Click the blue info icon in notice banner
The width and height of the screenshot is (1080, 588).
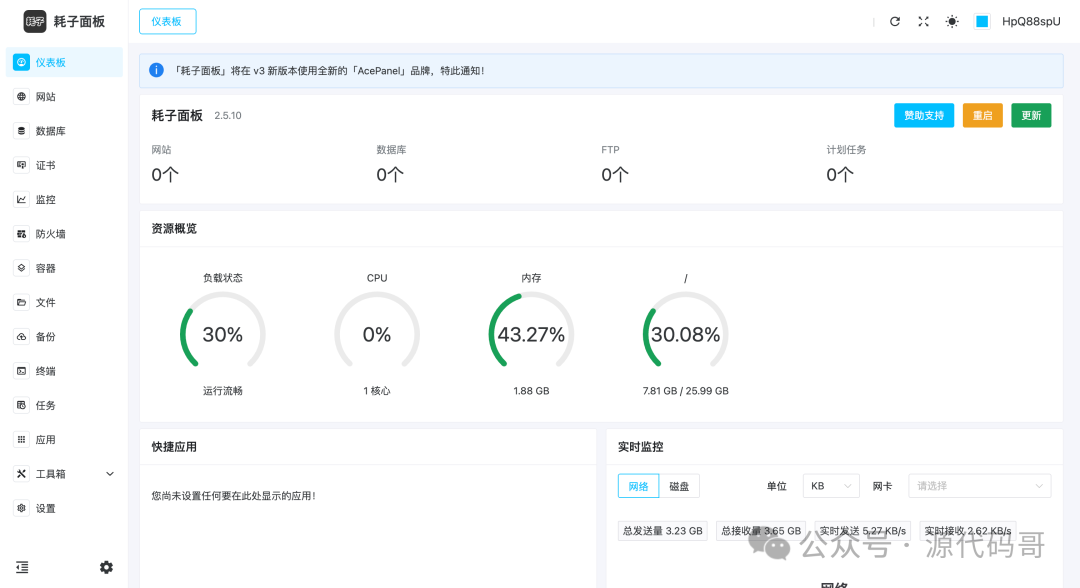[156, 70]
